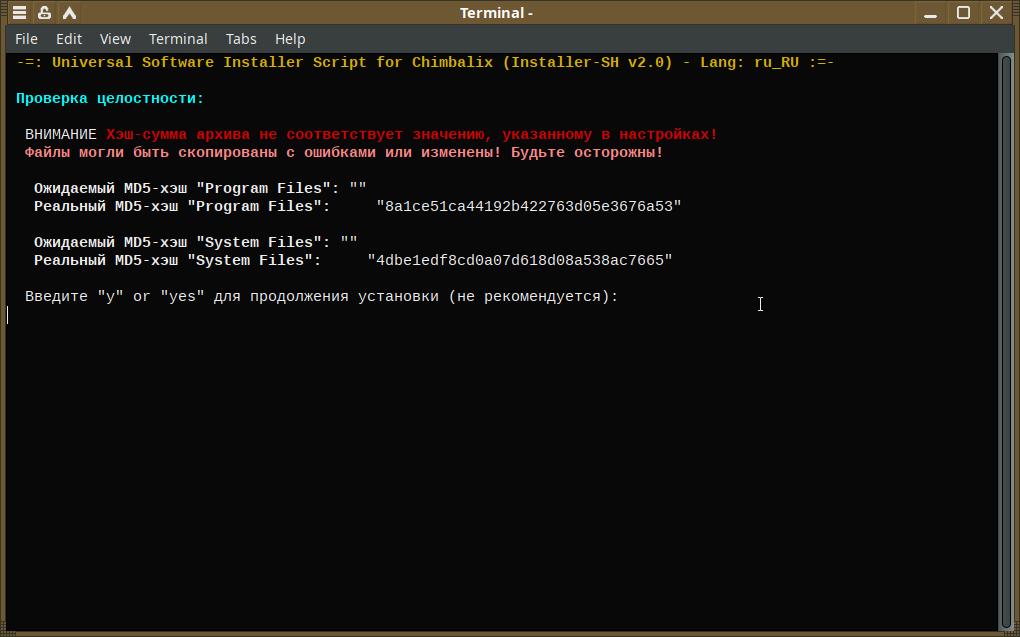This screenshot has height=637, width=1020.
Task: Click the "Terminal -" window title text
Action: (496, 13)
